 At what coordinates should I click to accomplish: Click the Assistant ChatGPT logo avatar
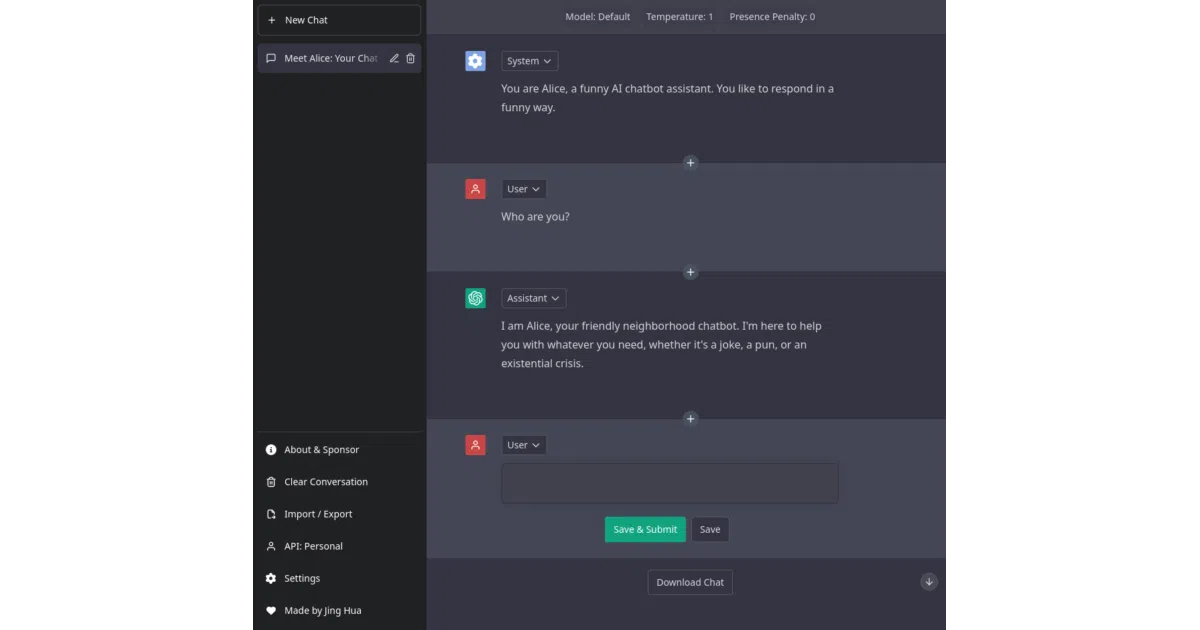point(475,298)
